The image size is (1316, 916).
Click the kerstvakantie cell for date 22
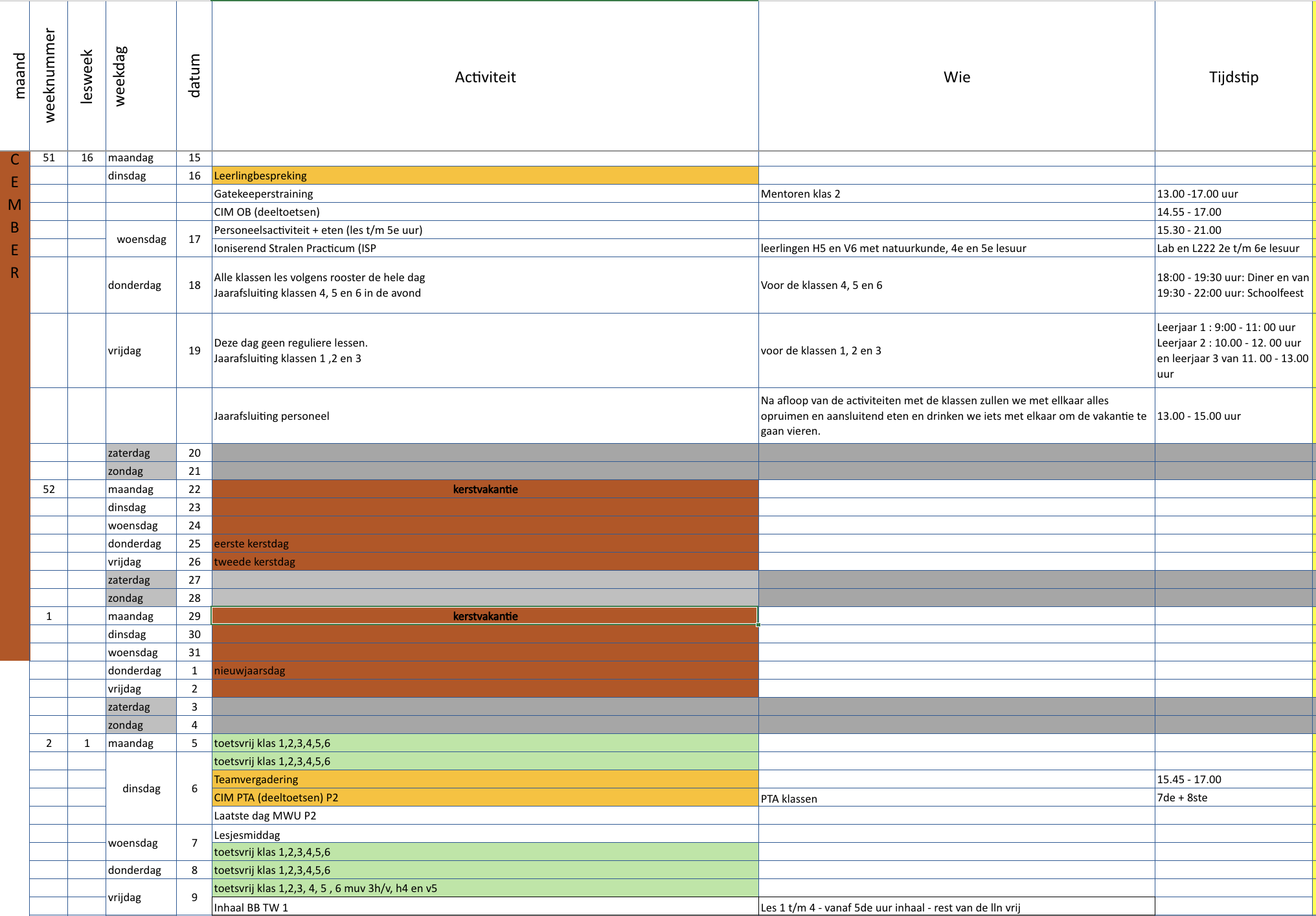click(484, 489)
